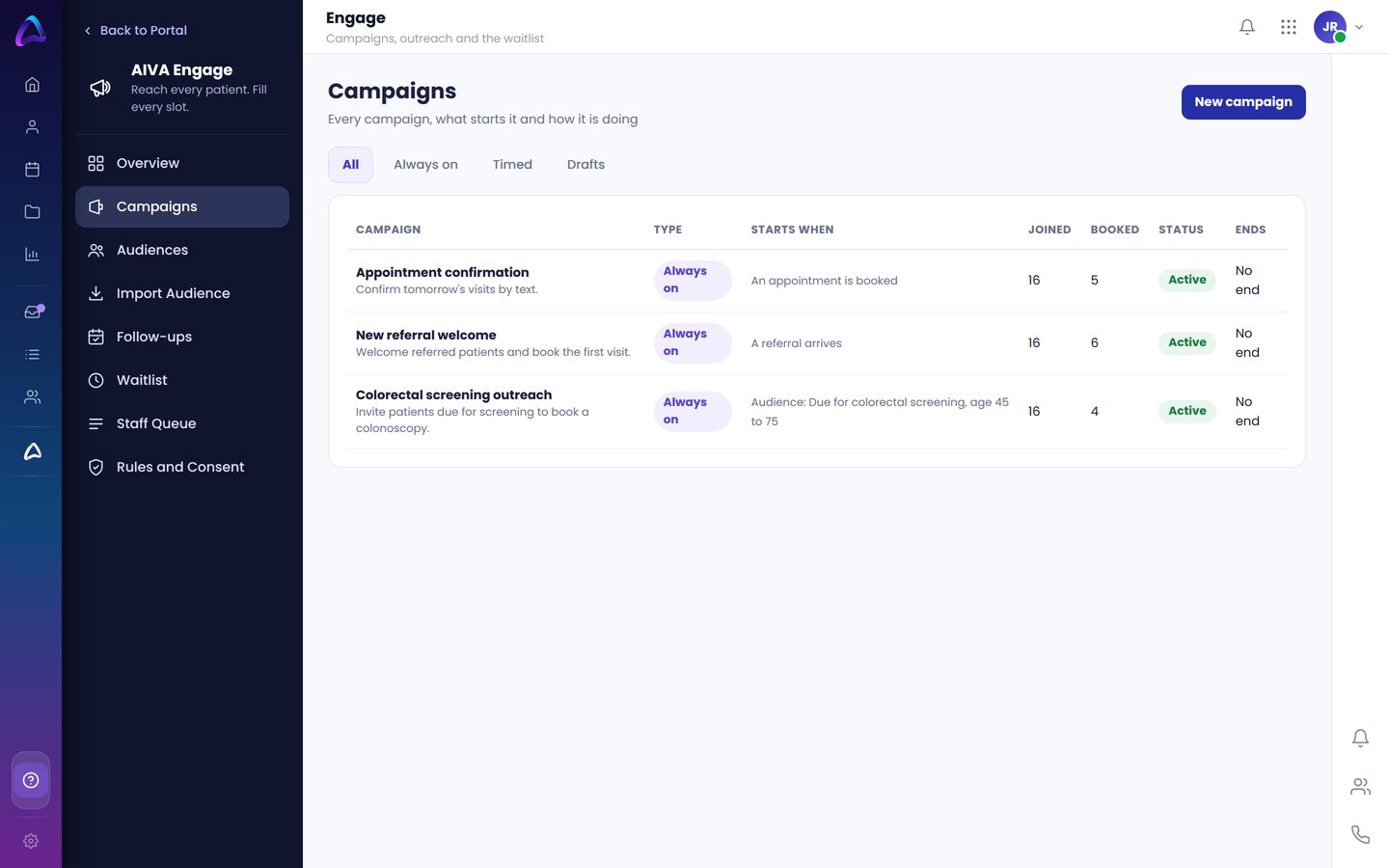Open Waitlist in sidebar
Image resolution: width=1389 pixels, height=868 pixels.
click(x=182, y=380)
